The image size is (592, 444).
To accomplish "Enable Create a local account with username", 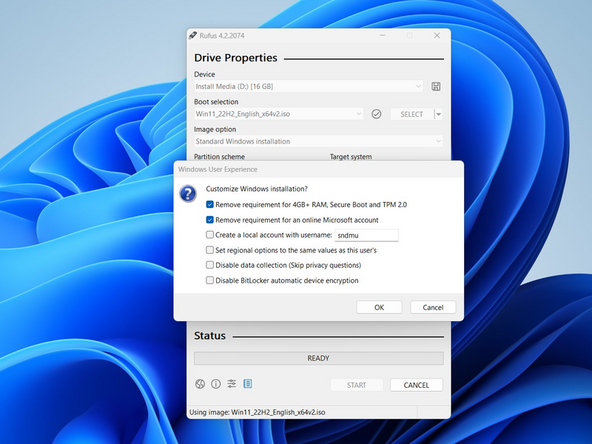I will (210, 235).
